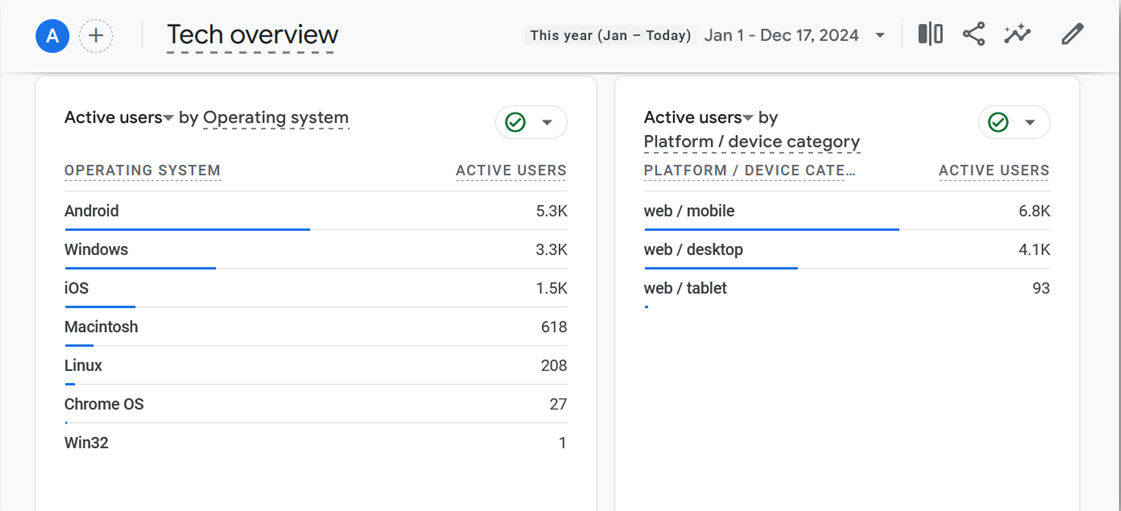
Task: Click the 6.8K value for web / mobile
Action: tap(1034, 212)
